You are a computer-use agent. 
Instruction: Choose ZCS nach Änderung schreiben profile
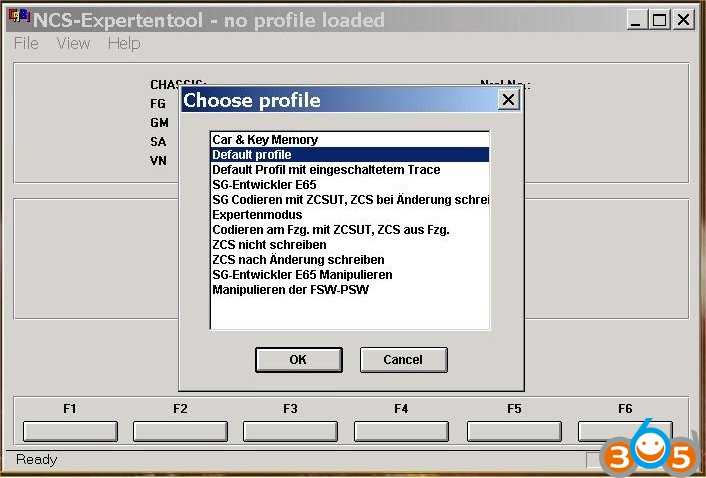pos(297,260)
